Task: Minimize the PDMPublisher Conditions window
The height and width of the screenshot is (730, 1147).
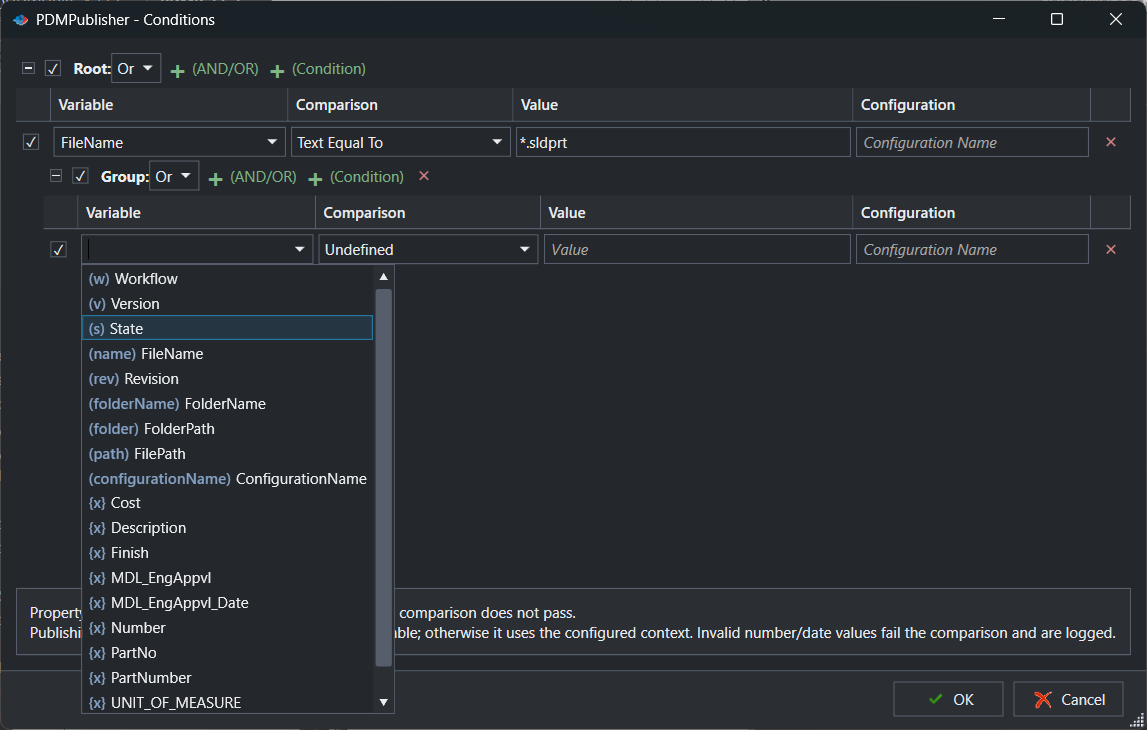Action: click(x=999, y=19)
